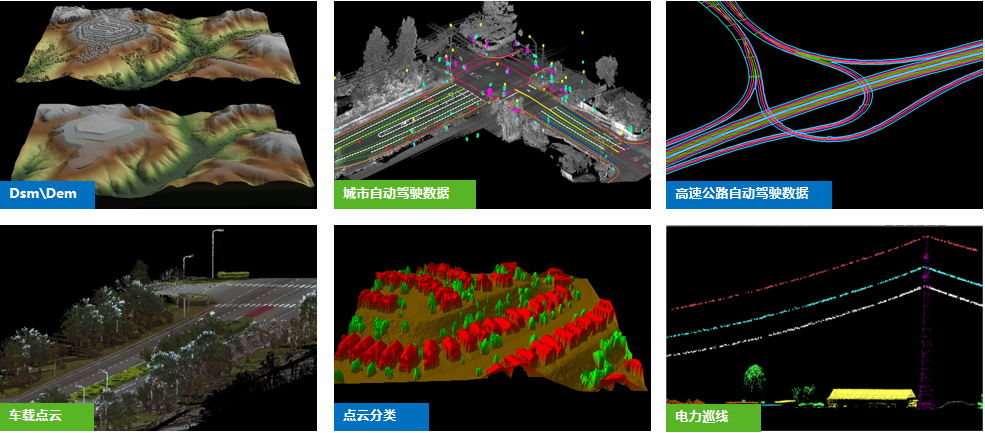
Task: Open the 高速公路自动驾驶数据 interchange image
Action: click(825, 104)
